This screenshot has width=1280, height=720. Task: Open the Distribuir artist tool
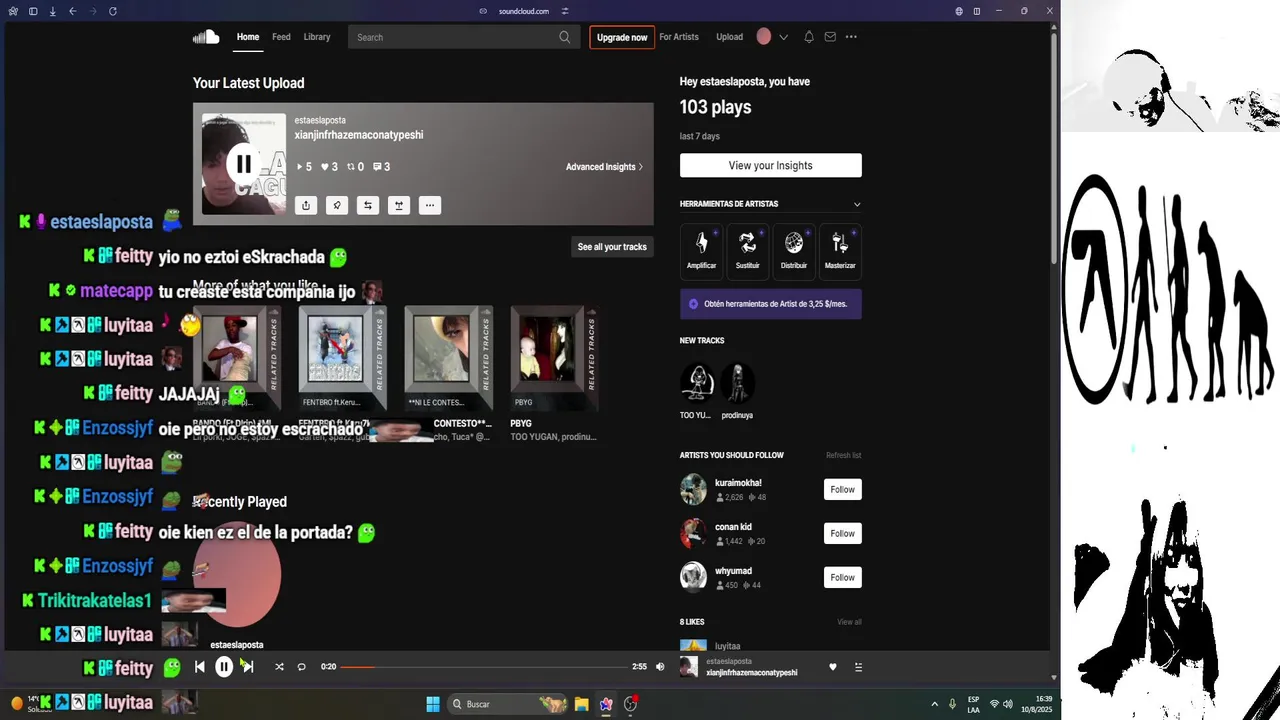pos(793,250)
